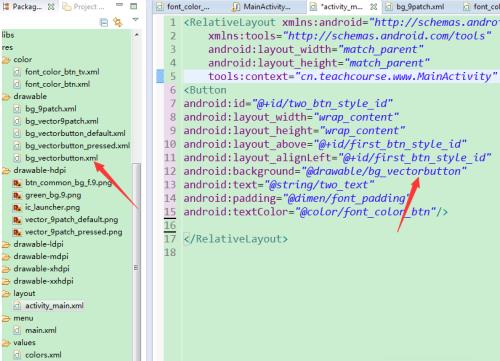This screenshot has height=361, width=500.
Task: Close the activity_m... editor tab
Action: pos(374,7)
